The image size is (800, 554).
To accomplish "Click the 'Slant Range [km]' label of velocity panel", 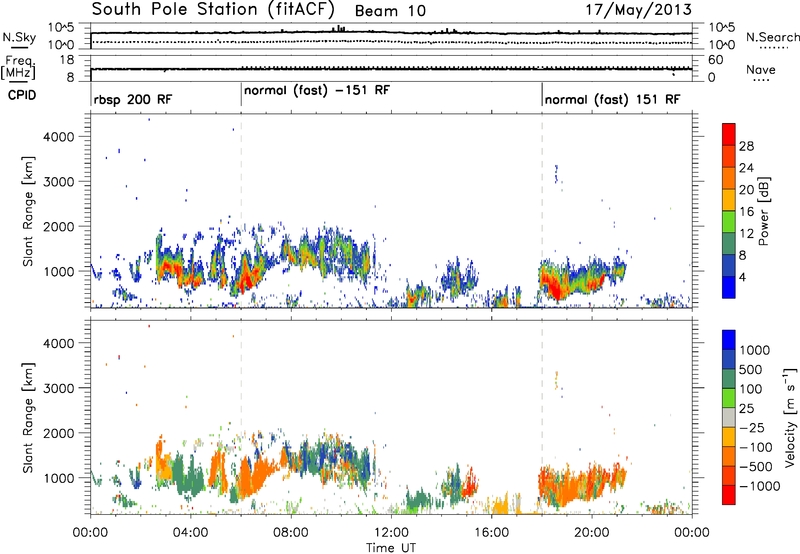I will pos(28,418).
